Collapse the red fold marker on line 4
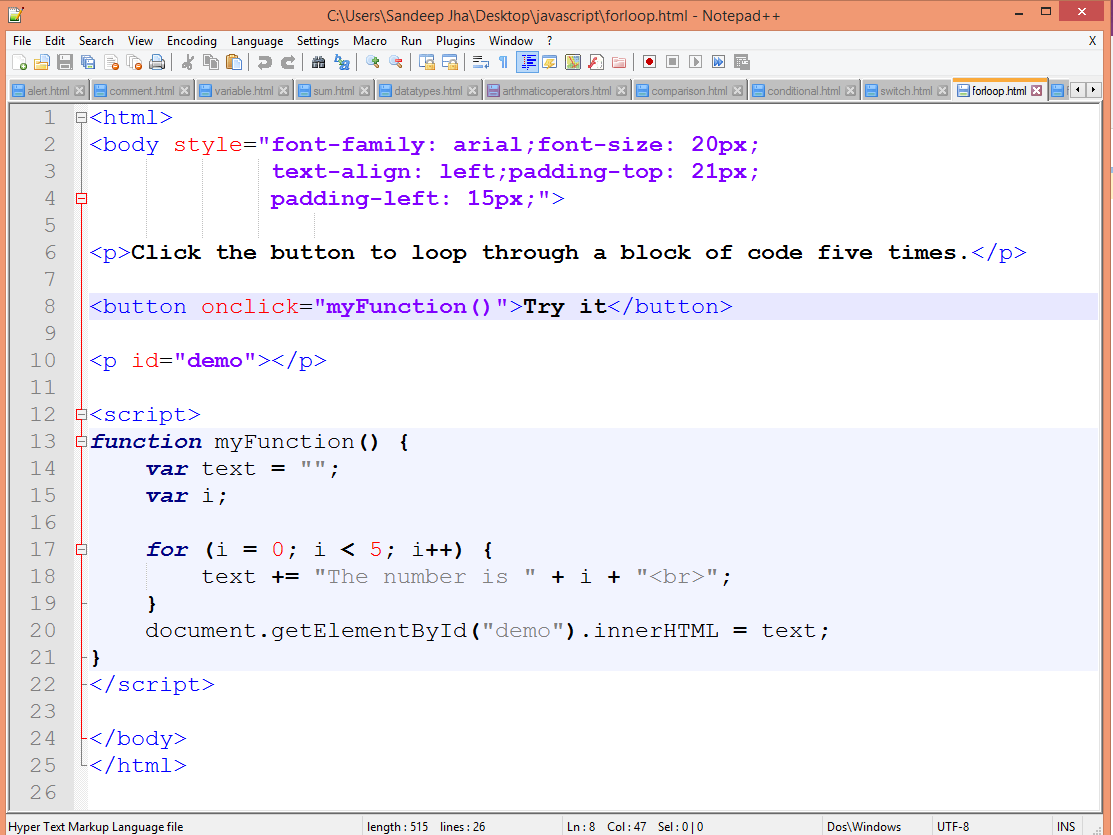Viewport: 1113px width, 835px height. pyautogui.click(x=81, y=199)
